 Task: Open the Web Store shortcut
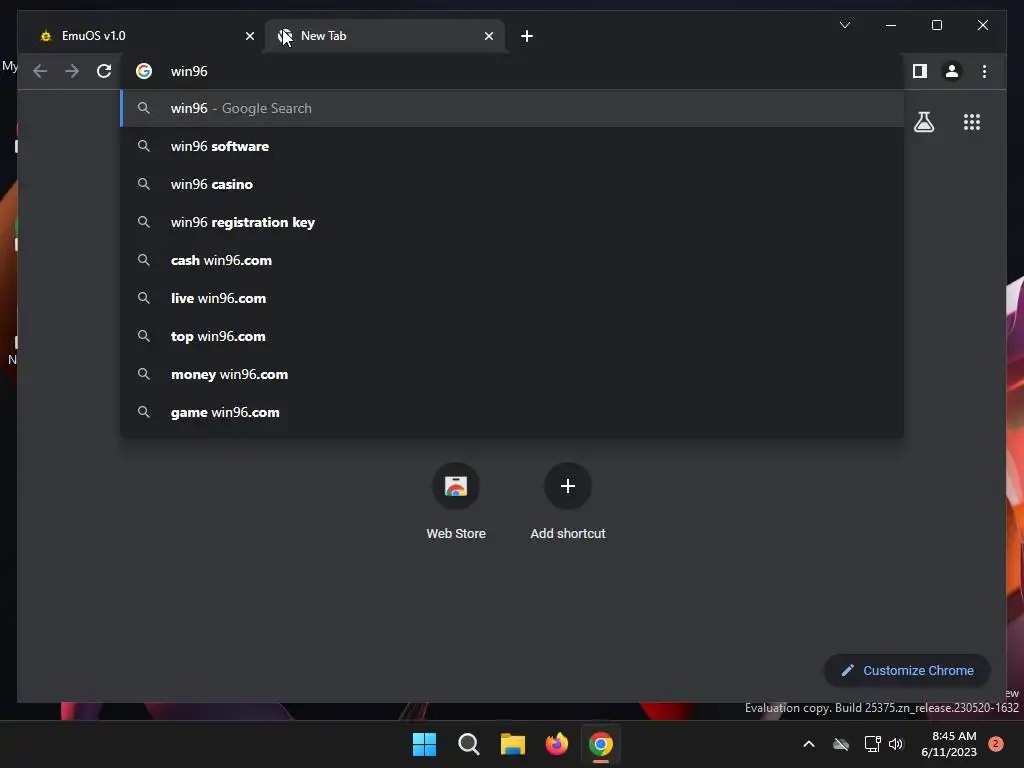(456, 502)
